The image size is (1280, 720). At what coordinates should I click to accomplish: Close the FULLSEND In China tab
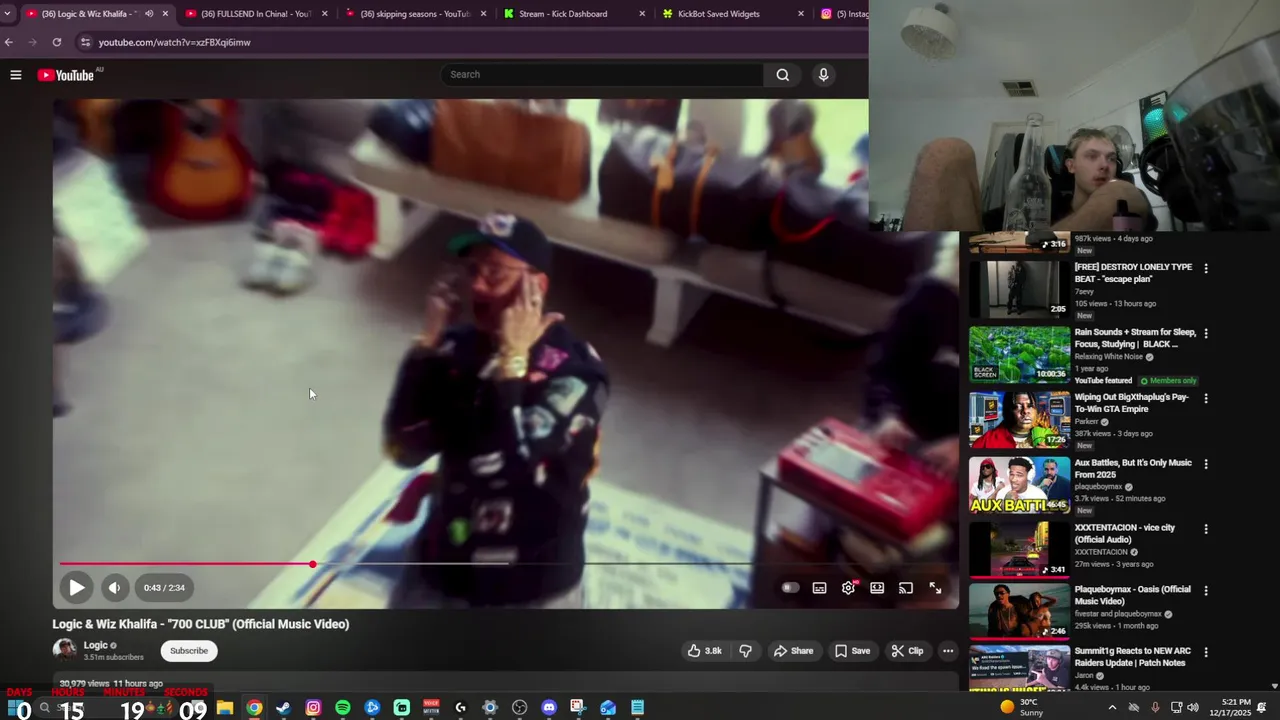[x=324, y=14]
